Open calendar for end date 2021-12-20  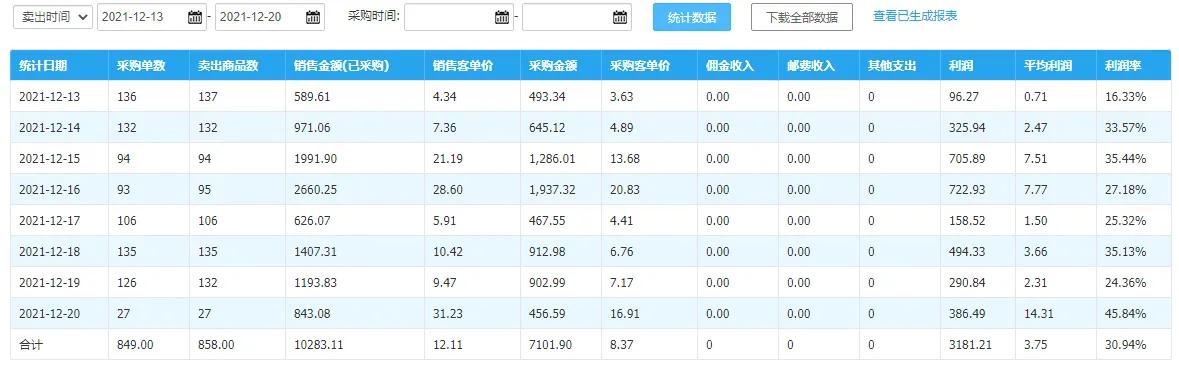click(313, 17)
